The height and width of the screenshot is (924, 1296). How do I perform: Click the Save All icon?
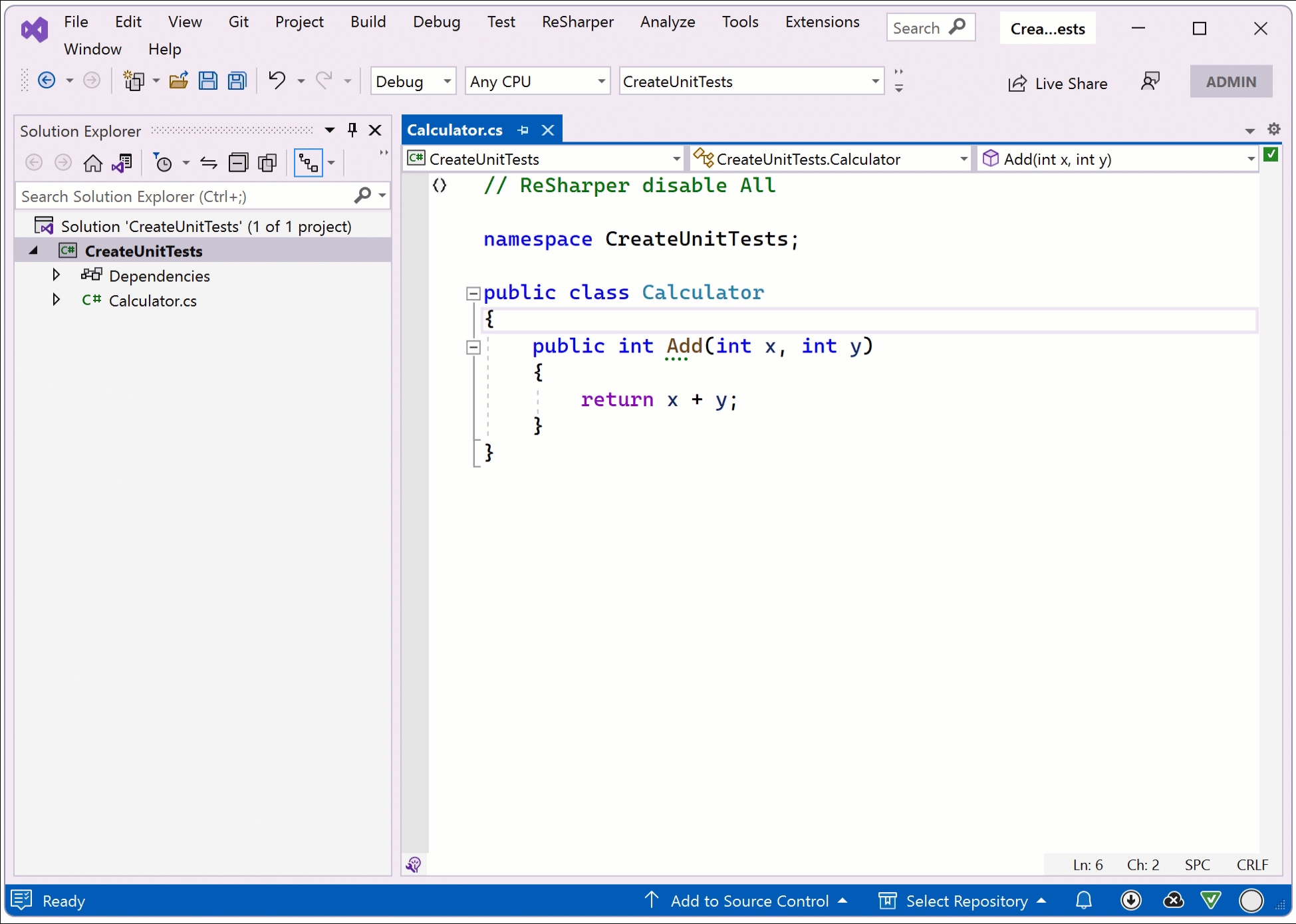(237, 80)
